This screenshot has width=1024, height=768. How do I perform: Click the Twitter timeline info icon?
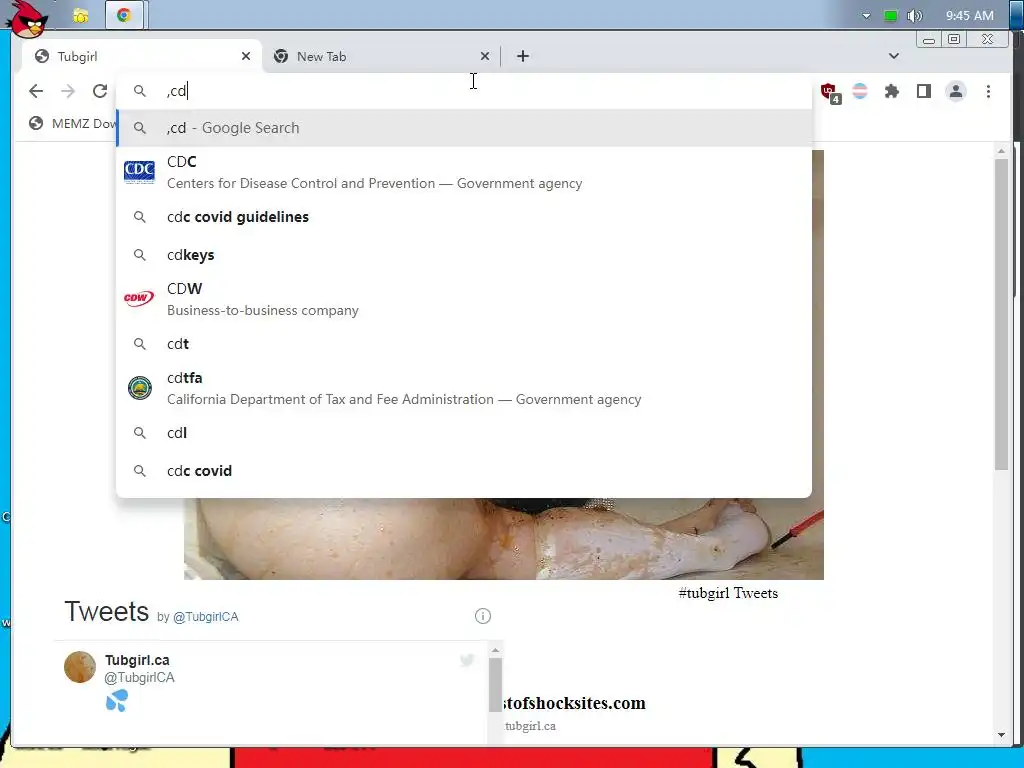(x=483, y=616)
